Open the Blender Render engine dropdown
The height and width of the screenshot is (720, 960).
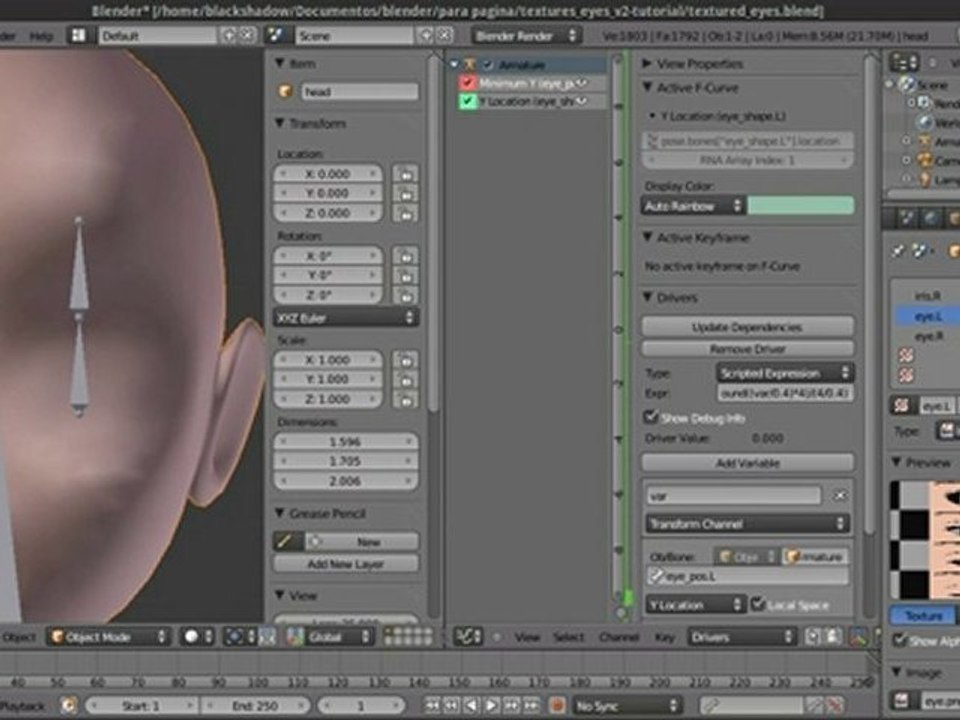click(x=527, y=36)
